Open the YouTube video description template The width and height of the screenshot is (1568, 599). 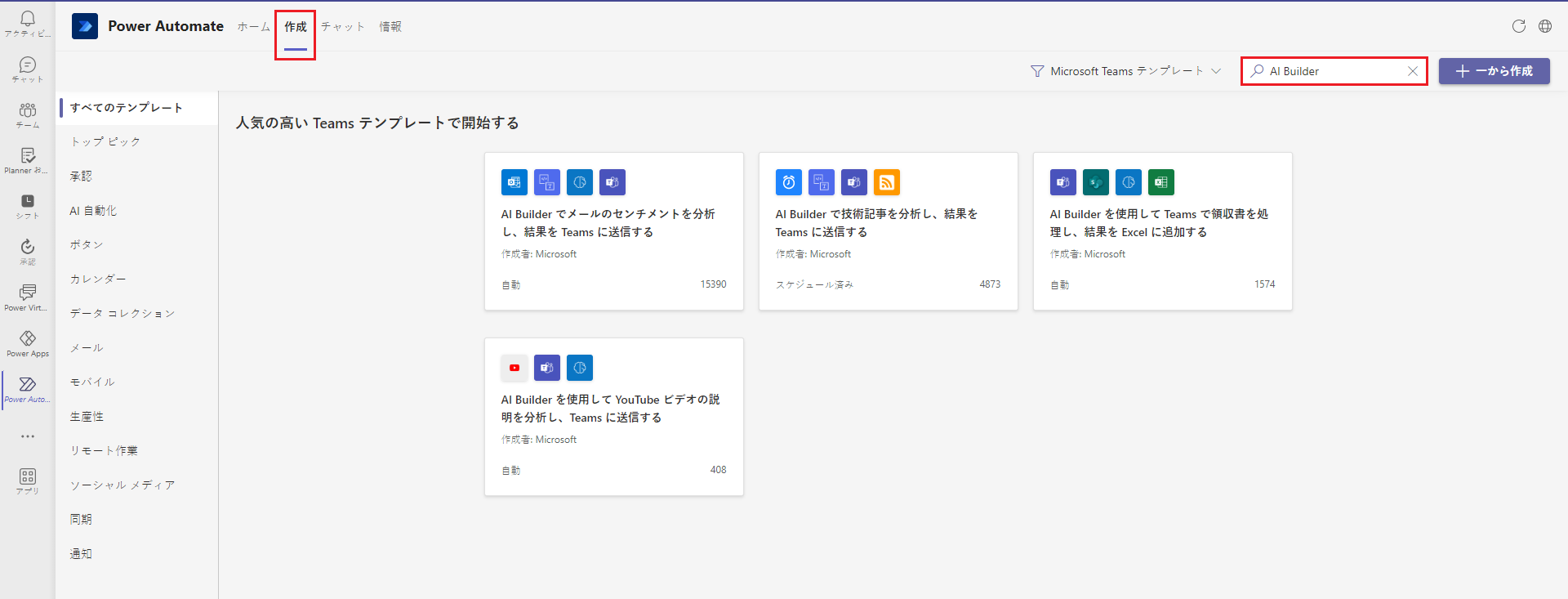[614, 417]
